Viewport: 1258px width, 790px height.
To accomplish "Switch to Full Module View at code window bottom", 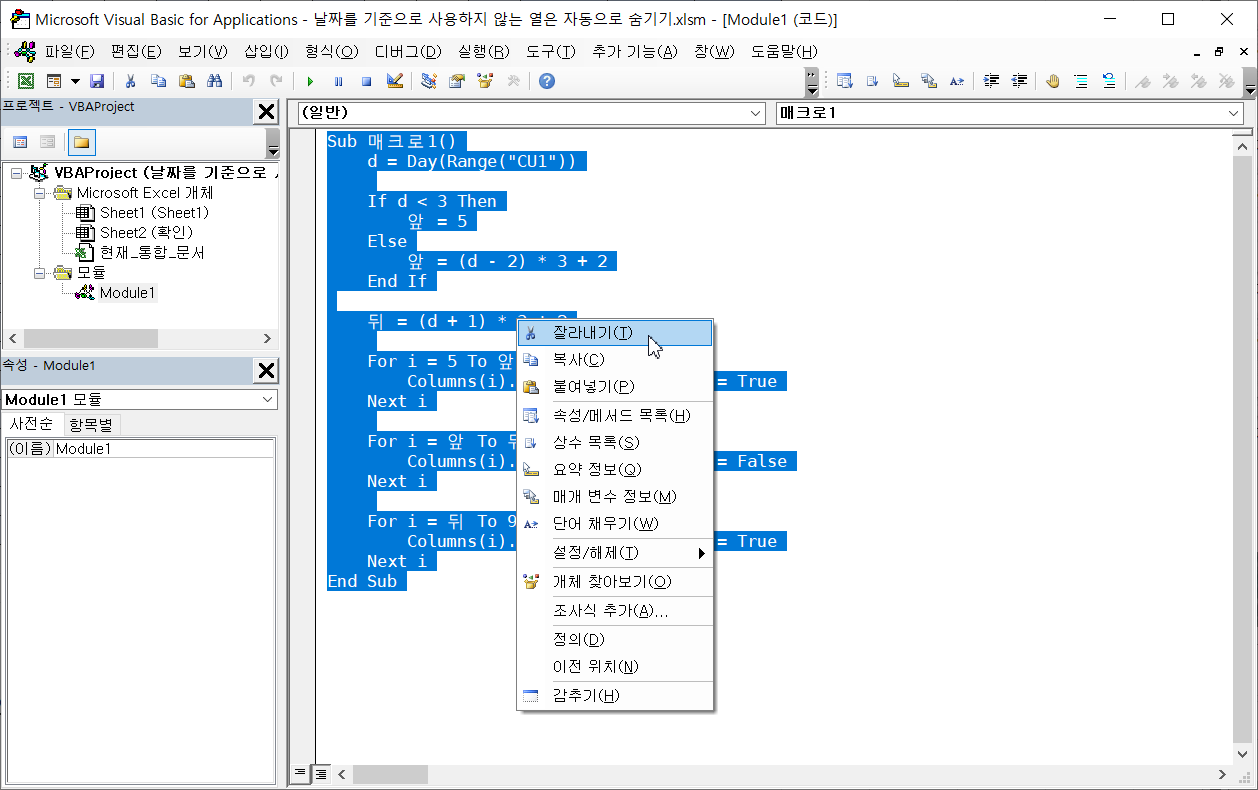I will coord(321,774).
